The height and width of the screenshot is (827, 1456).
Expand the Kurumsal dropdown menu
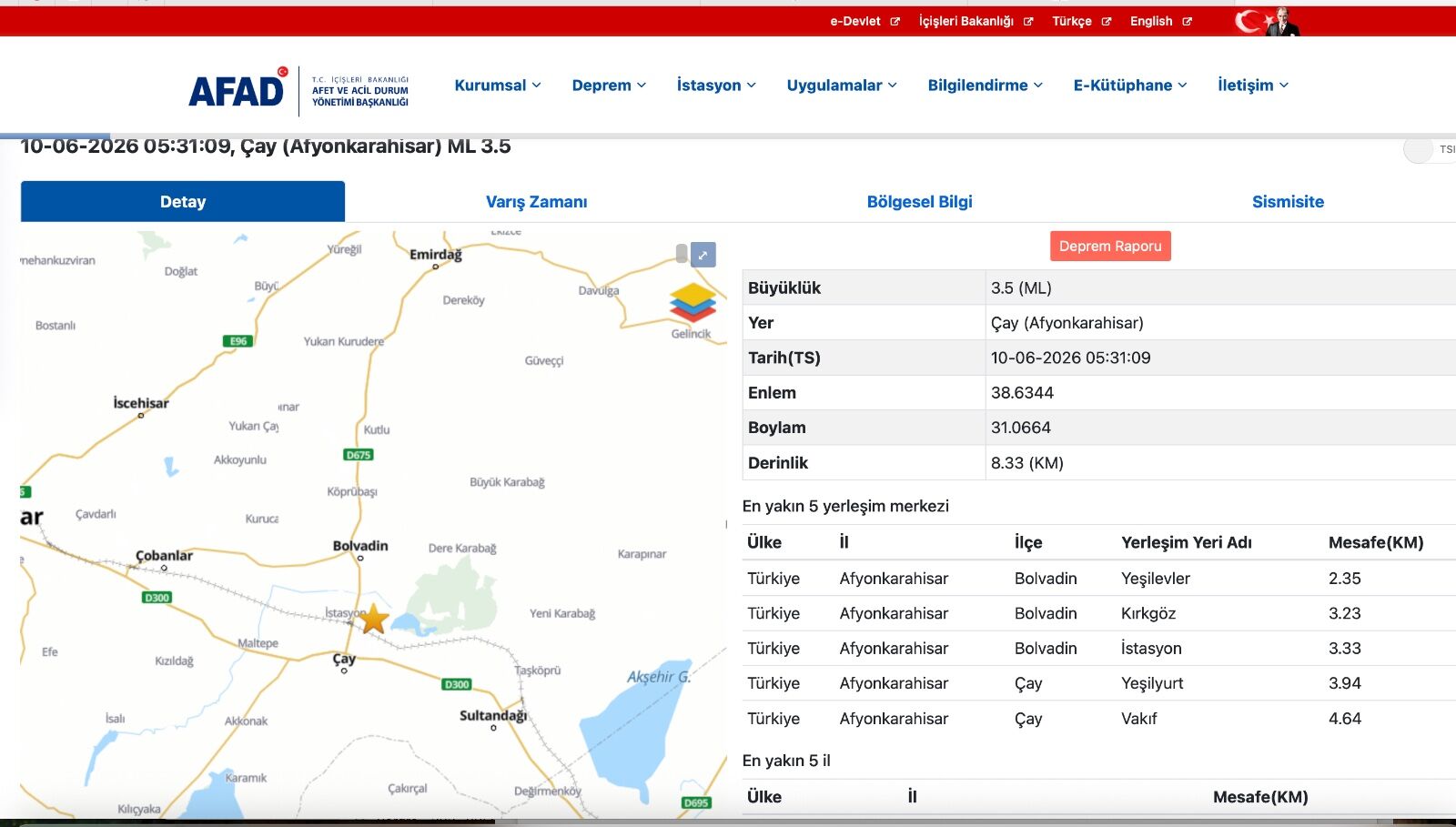click(498, 86)
